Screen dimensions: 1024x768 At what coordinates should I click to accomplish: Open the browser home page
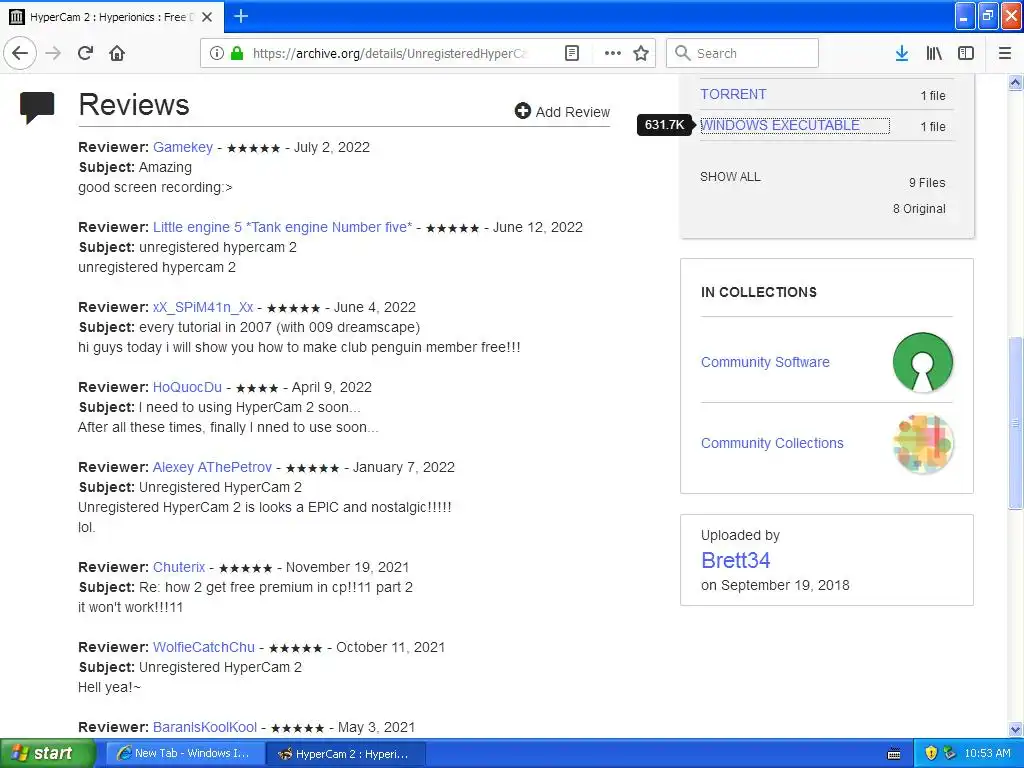pyautogui.click(x=117, y=53)
